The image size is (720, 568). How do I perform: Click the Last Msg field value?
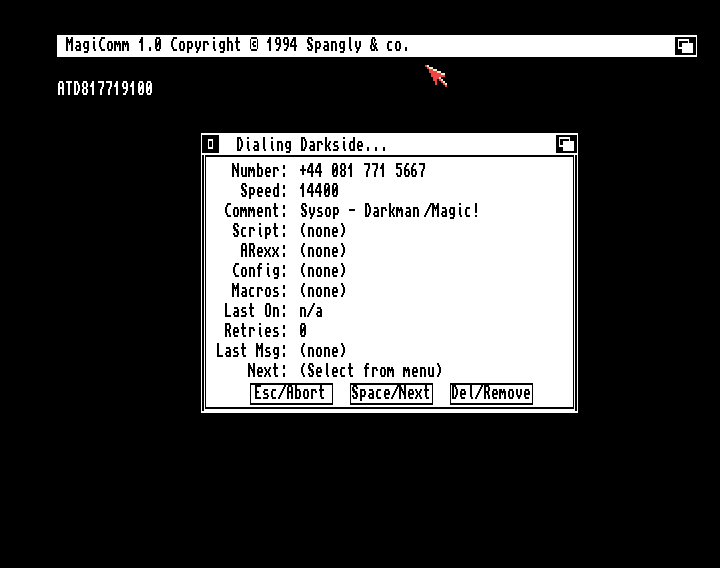pos(323,351)
